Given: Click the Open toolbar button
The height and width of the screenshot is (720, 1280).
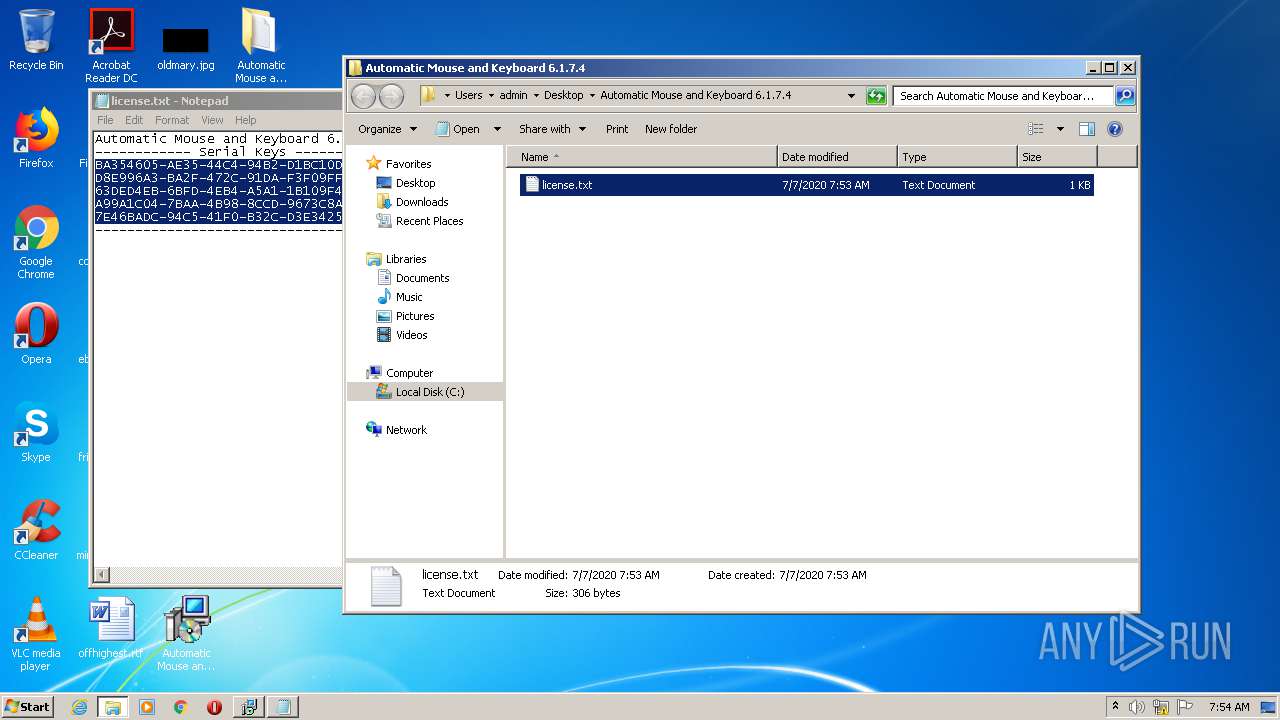Looking at the screenshot, I should click(457, 129).
